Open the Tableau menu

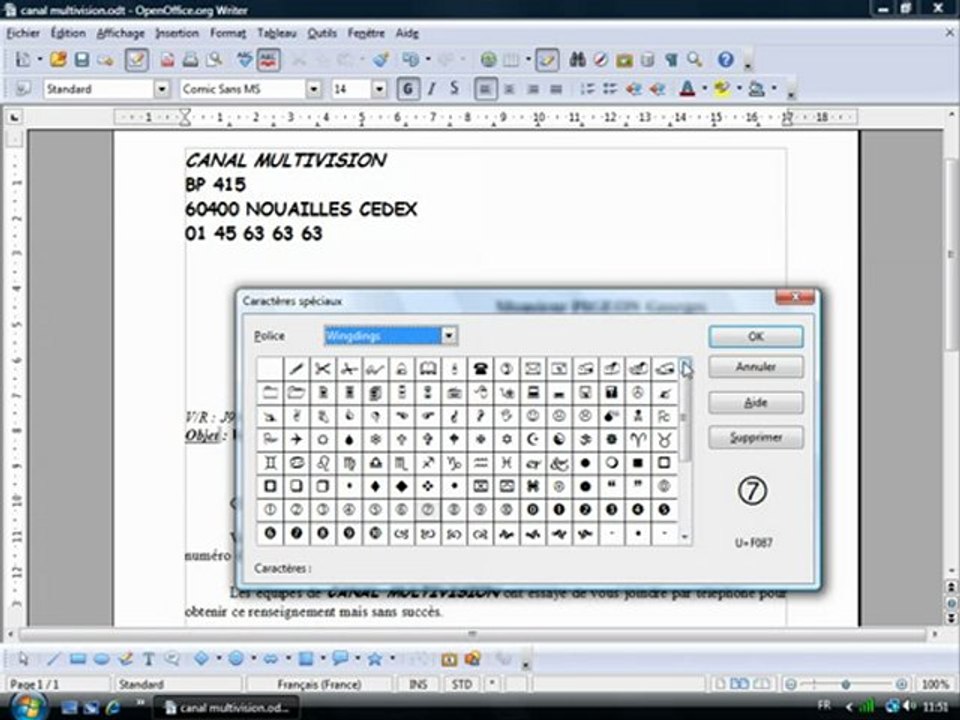pyautogui.click(x=277, y=33)
